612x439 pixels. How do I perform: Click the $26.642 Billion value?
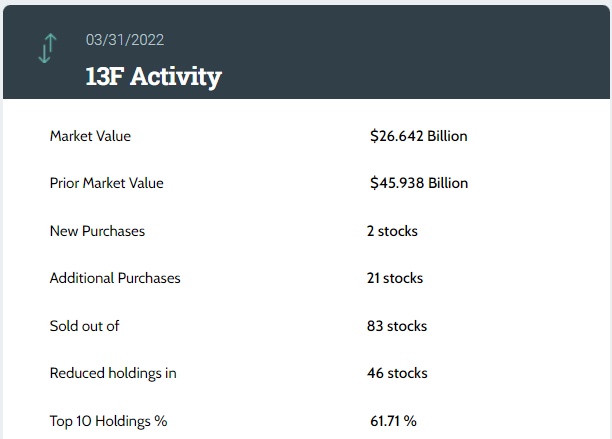[418, 136]
